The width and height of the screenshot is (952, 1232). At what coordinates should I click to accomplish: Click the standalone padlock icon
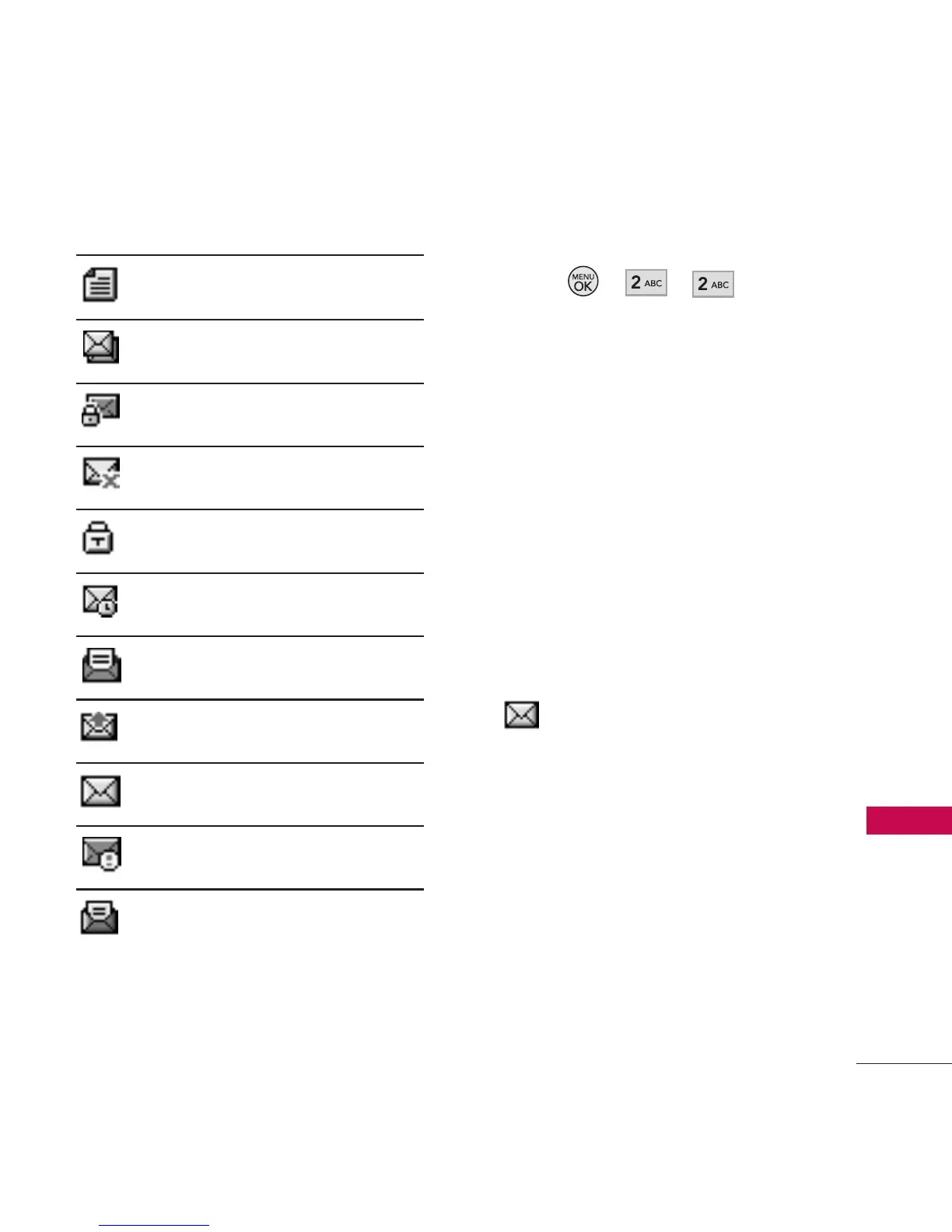tap(98, 537)
